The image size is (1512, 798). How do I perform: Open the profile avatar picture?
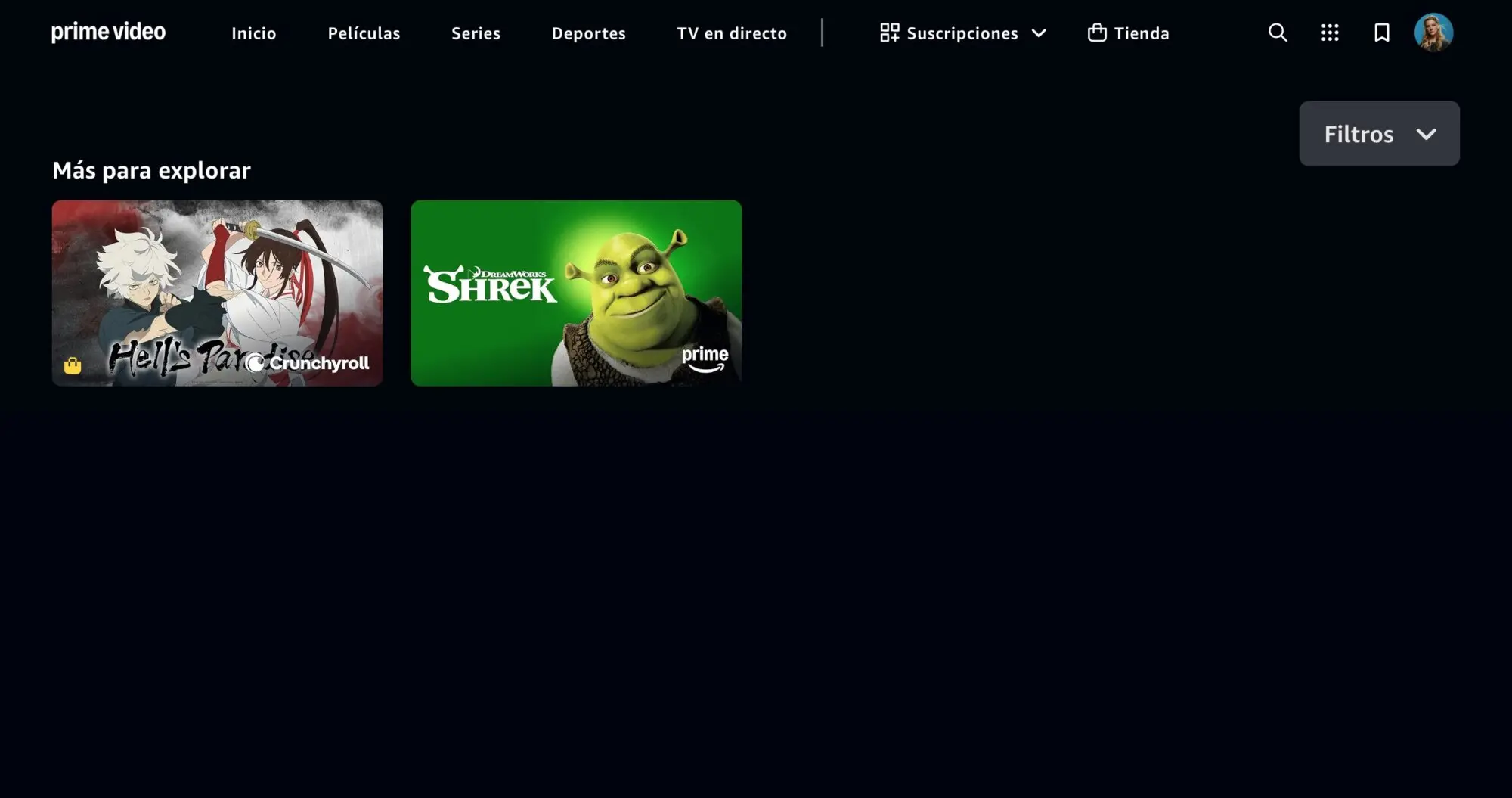tap(1433, 33)
